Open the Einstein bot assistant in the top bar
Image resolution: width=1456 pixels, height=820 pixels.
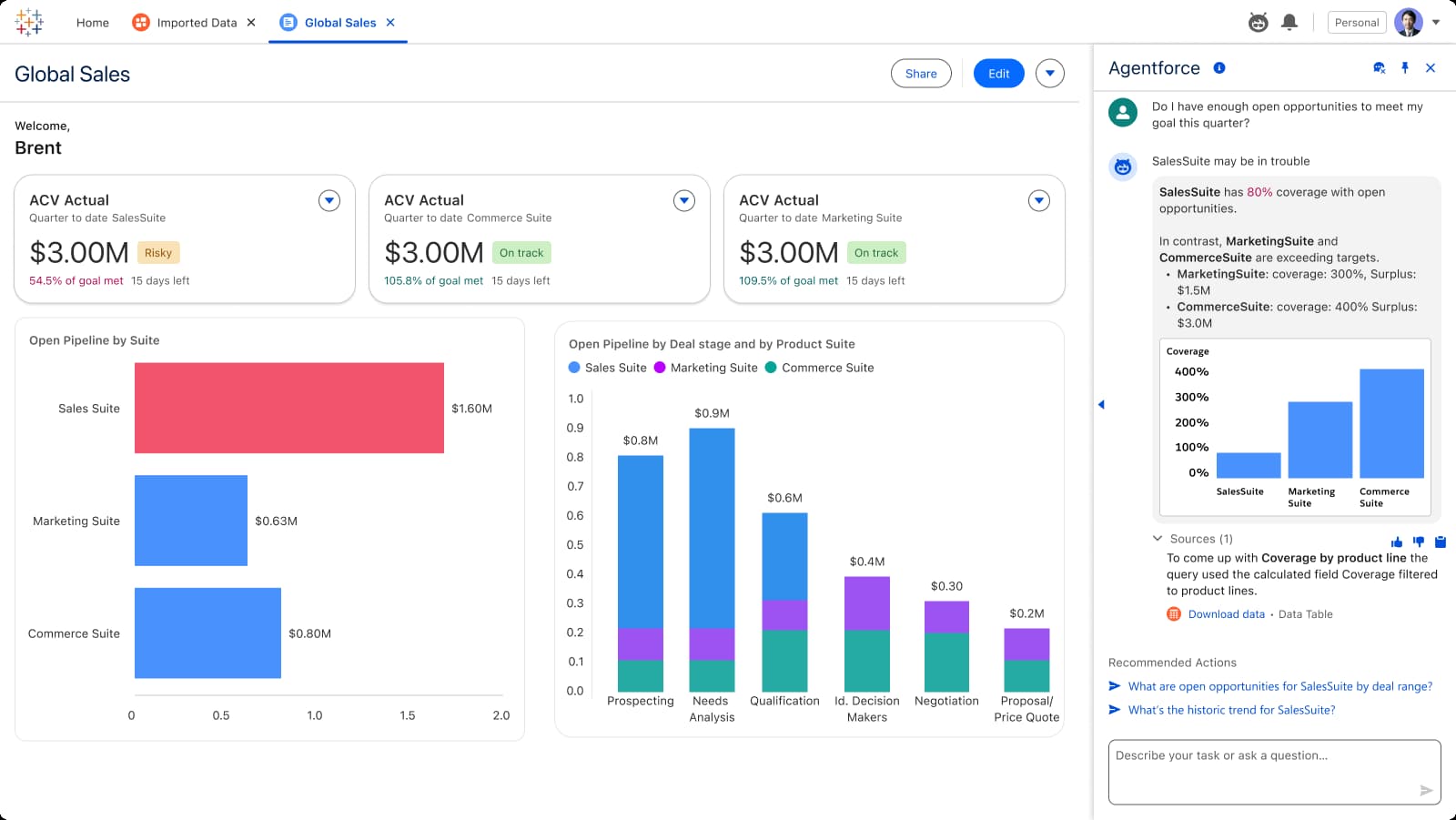1259,22
